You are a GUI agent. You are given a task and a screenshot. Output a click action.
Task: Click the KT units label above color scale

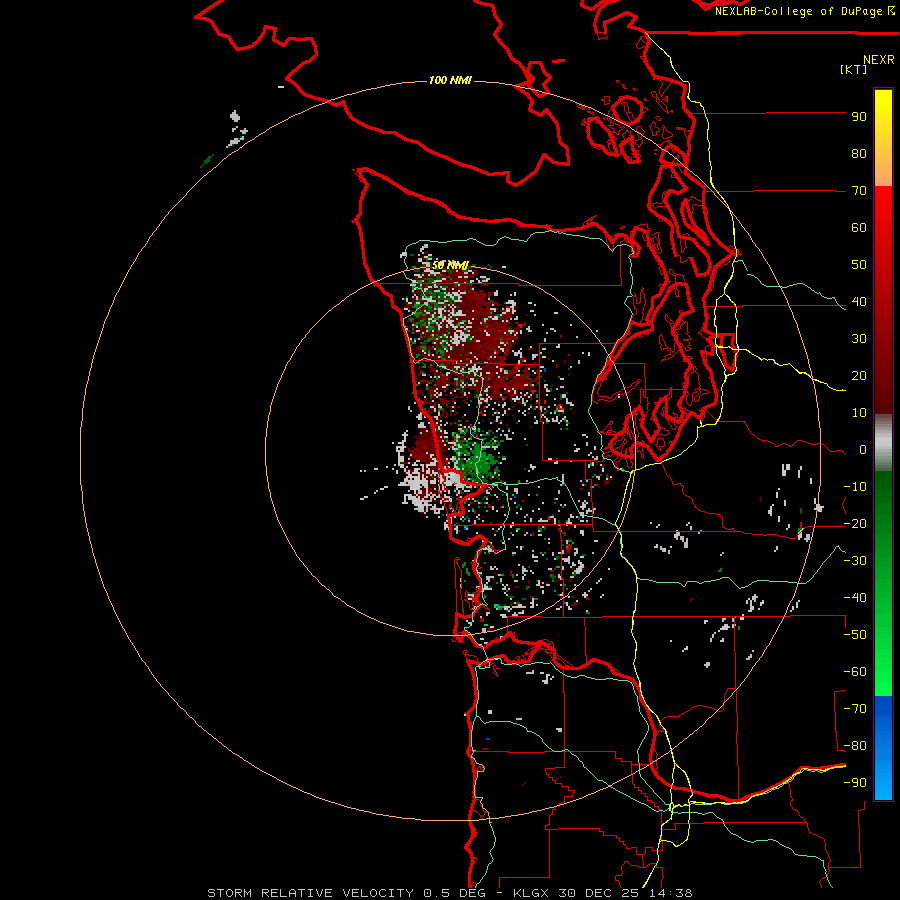tap(853, 69)
